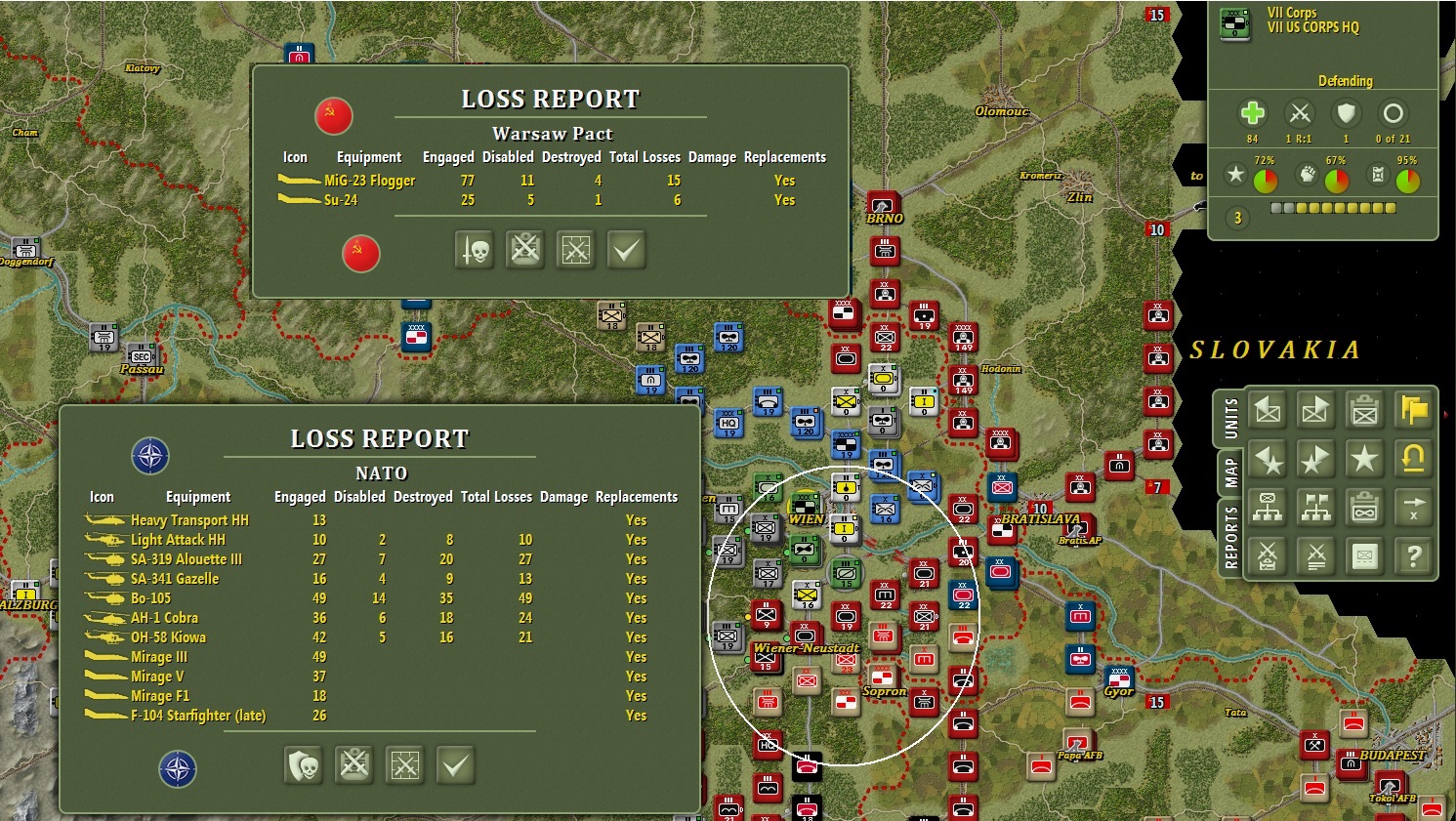Click the crossed-swords backpack button in NATO report
1456x821 pixels.
pyautogui.click(x=354, y=765)
